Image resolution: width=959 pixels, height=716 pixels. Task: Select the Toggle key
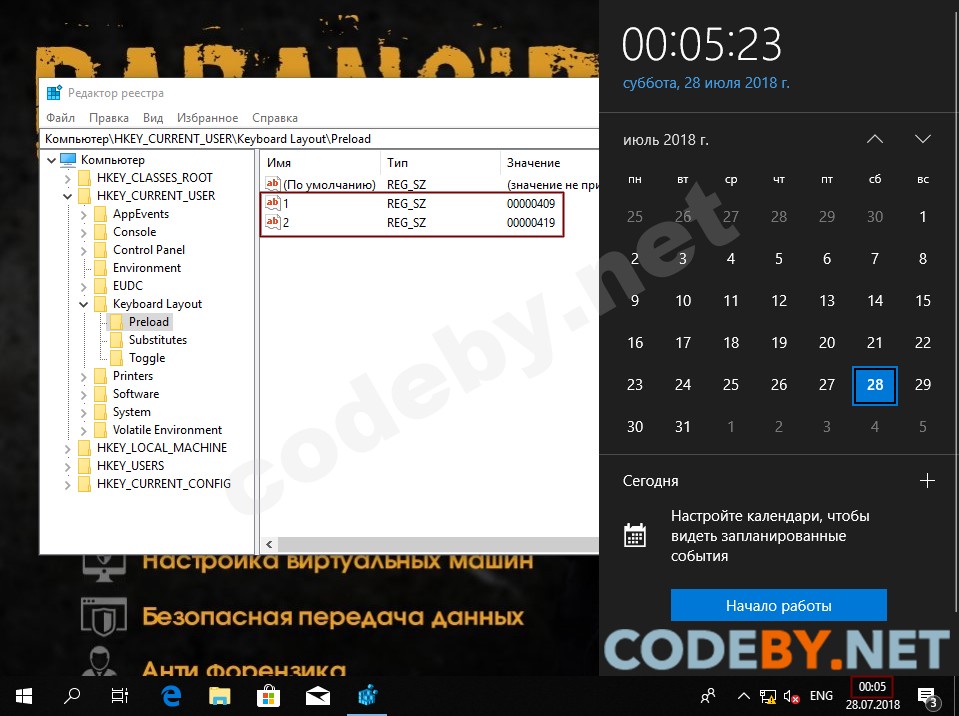pos(147,358)
